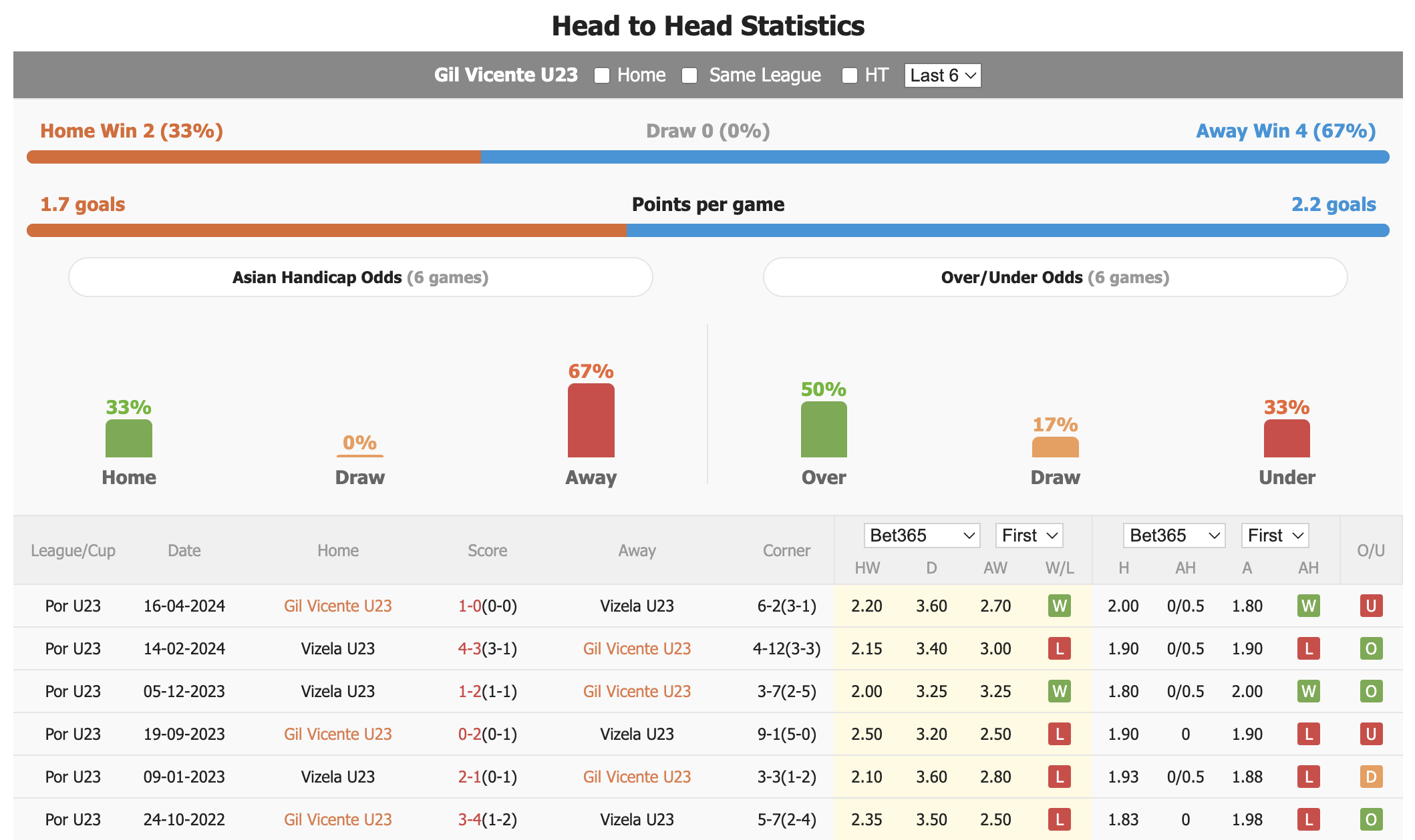The width and height of the screenshot is (1415, 840).
Task: Click Vizela U23 in 16-04-2024 row
Action: coord(637,606)
